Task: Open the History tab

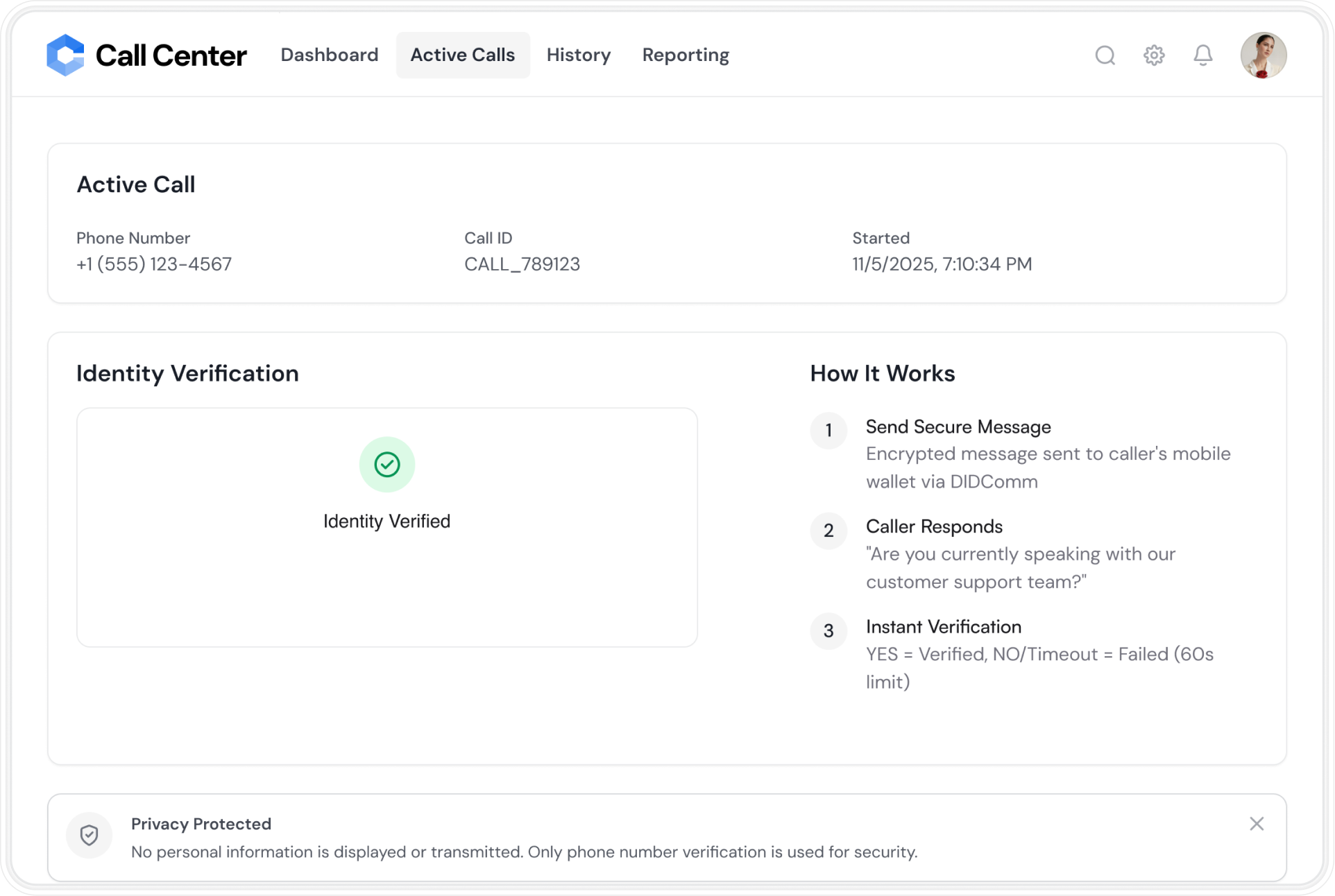Action: click(x=579, y=55)
